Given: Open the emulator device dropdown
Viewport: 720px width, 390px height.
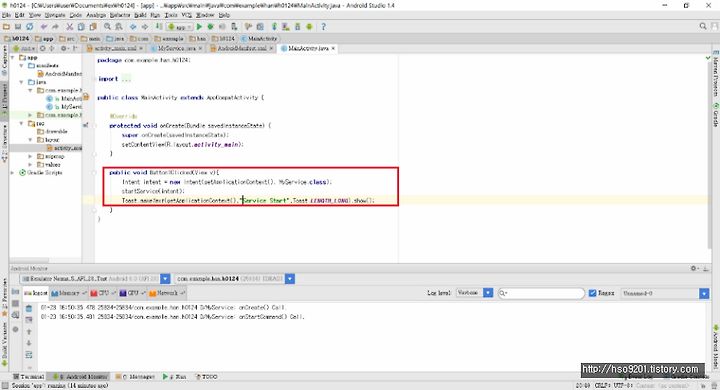Looking at the screenshot, I should tap(165, 279).
